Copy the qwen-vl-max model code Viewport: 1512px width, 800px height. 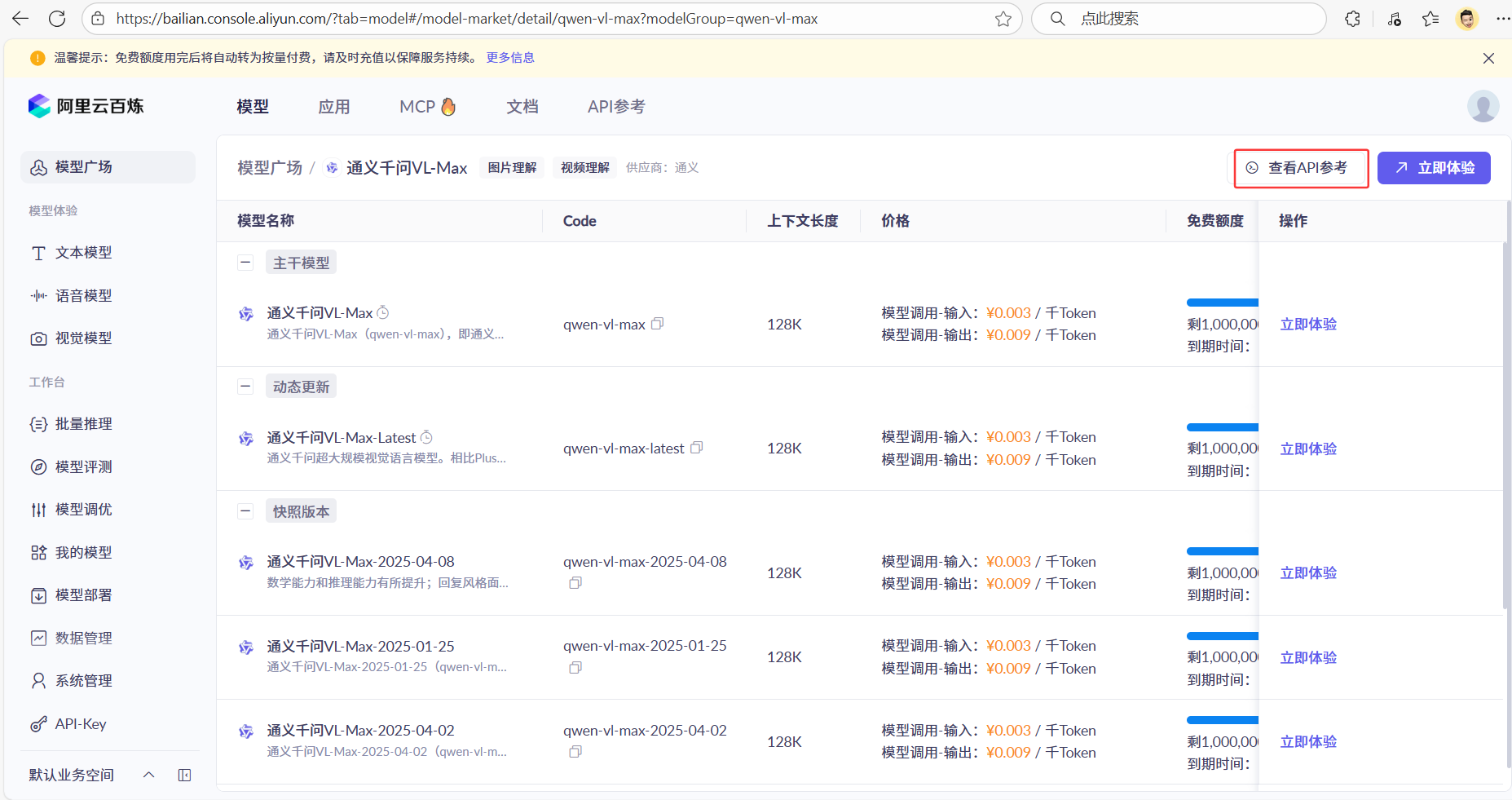tap(657, 324)
